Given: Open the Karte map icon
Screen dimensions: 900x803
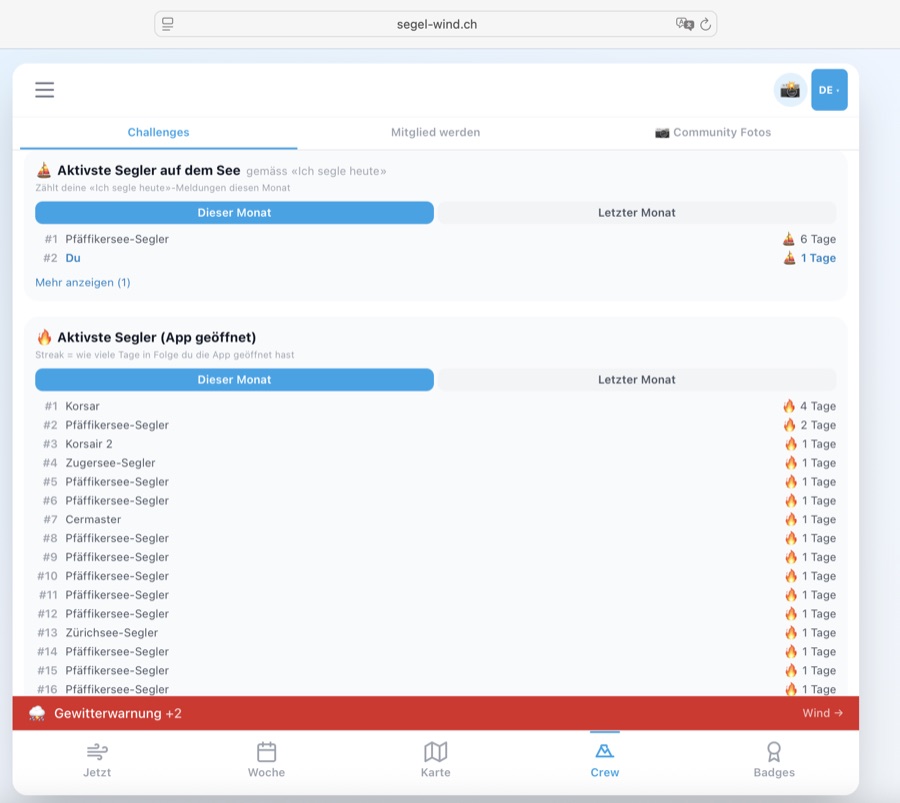Looking at the screenshot, I should [x=436, y=751].
